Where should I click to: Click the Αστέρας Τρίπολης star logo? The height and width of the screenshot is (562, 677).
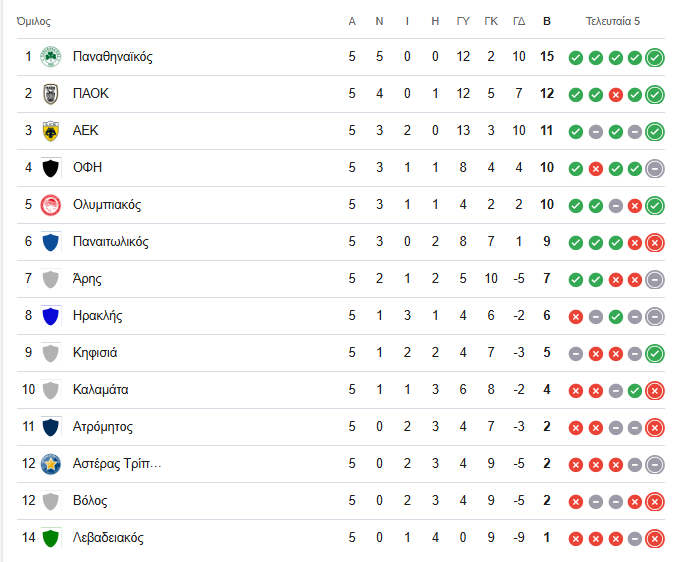(x=51, y=464)
